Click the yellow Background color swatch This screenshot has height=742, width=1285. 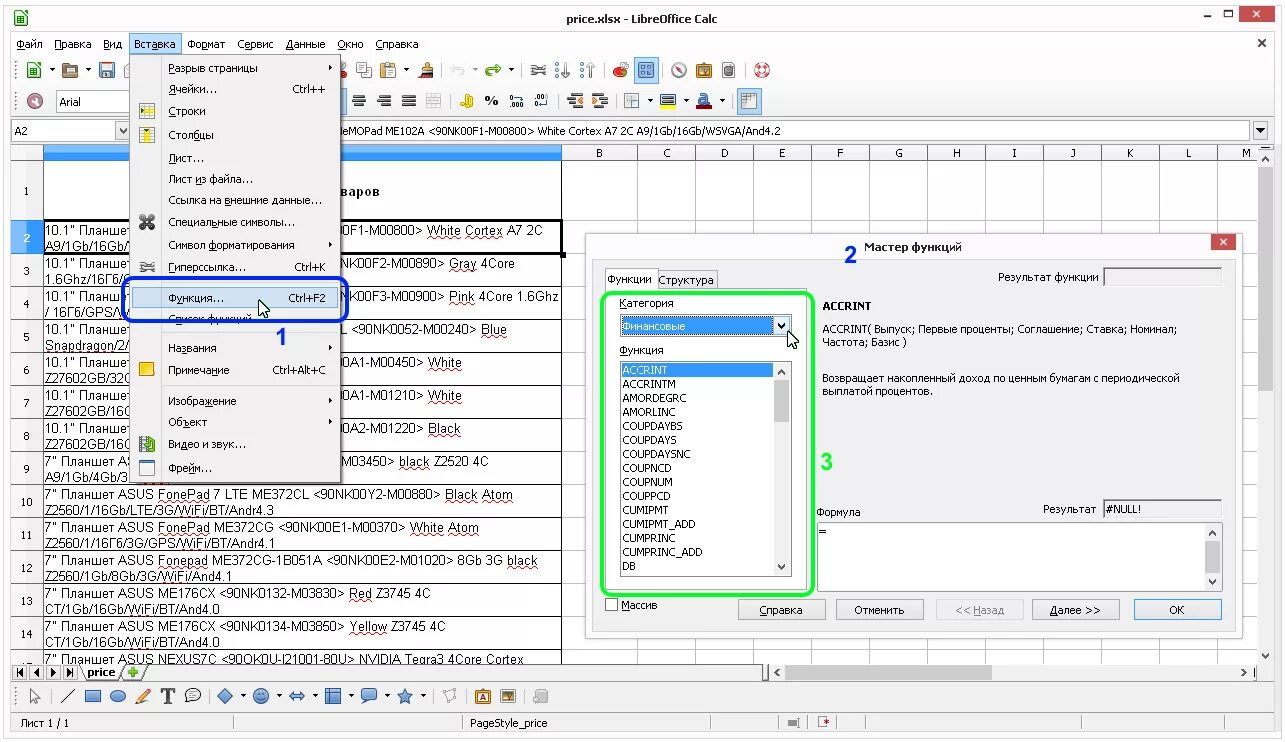(667, 101)
